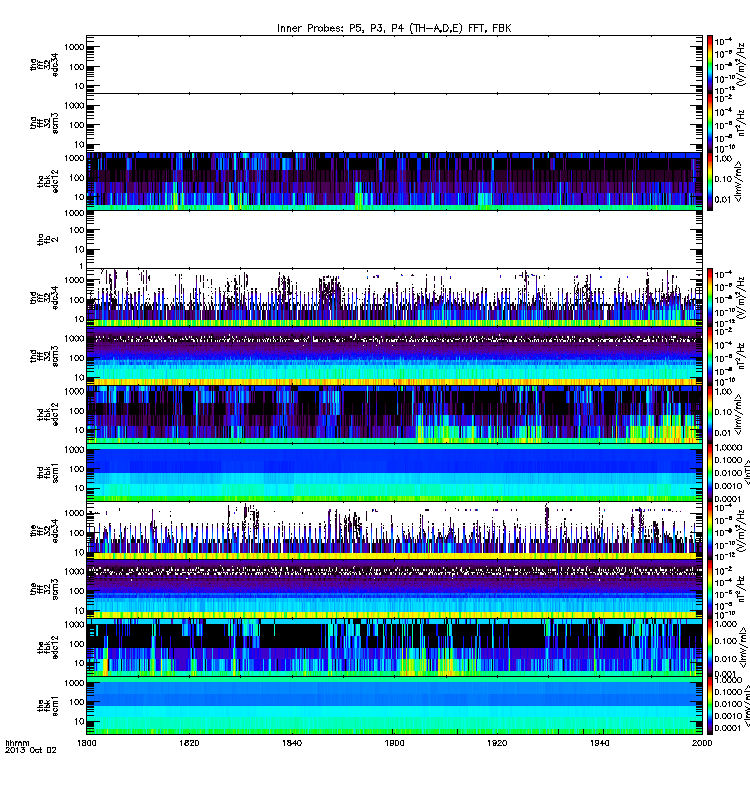This screenshot has width=750, height=800.
Task: Click the thd fbk scm1 spectrogram plot
Action: click(x=394, y=472)
